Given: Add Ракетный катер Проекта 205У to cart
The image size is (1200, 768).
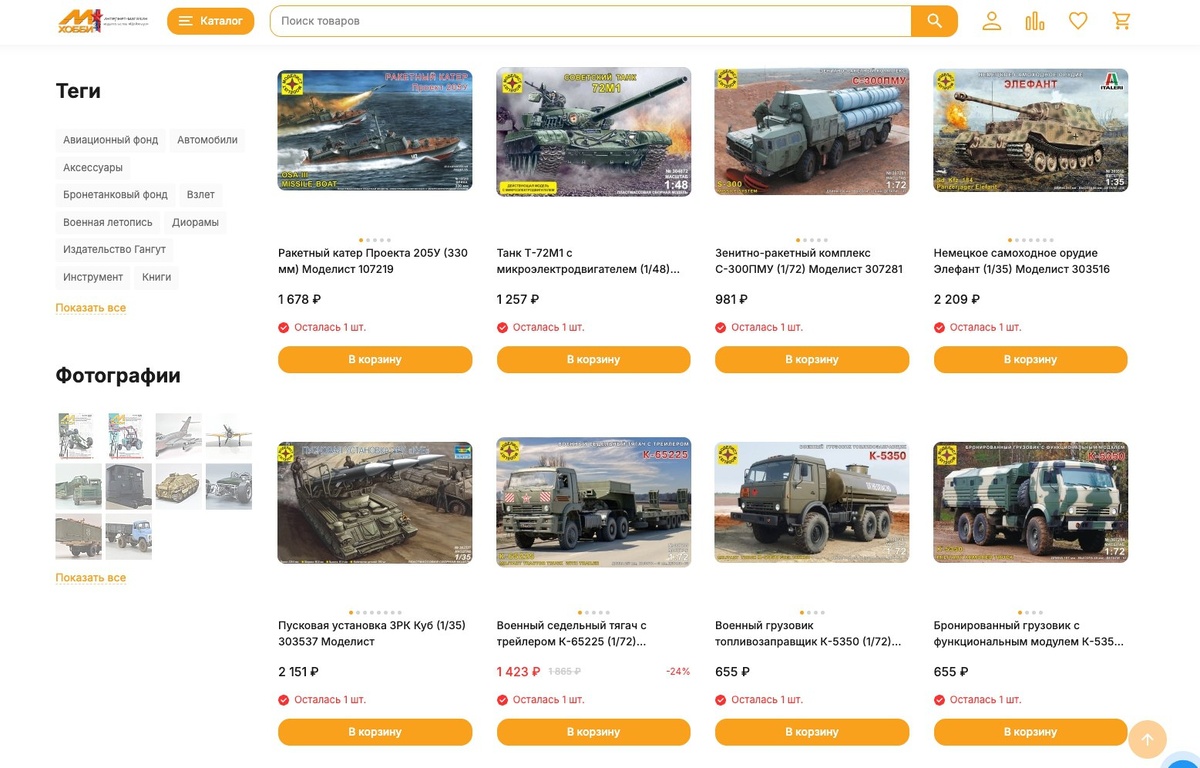Looking at the screenshot, I should click(375, 360).
